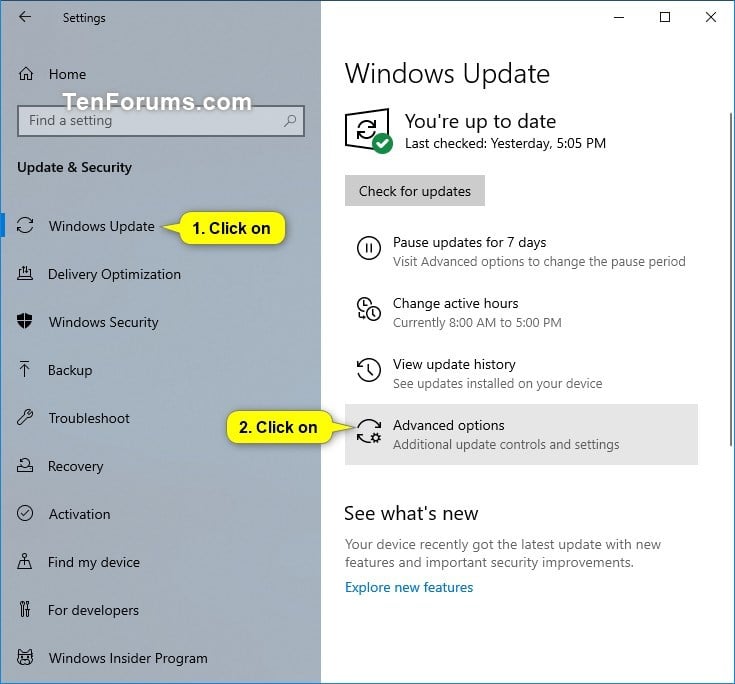The height and width of the screenshot is (684, 735).
Task: Click the Find a setting search box
Action: tap(161, 121)
